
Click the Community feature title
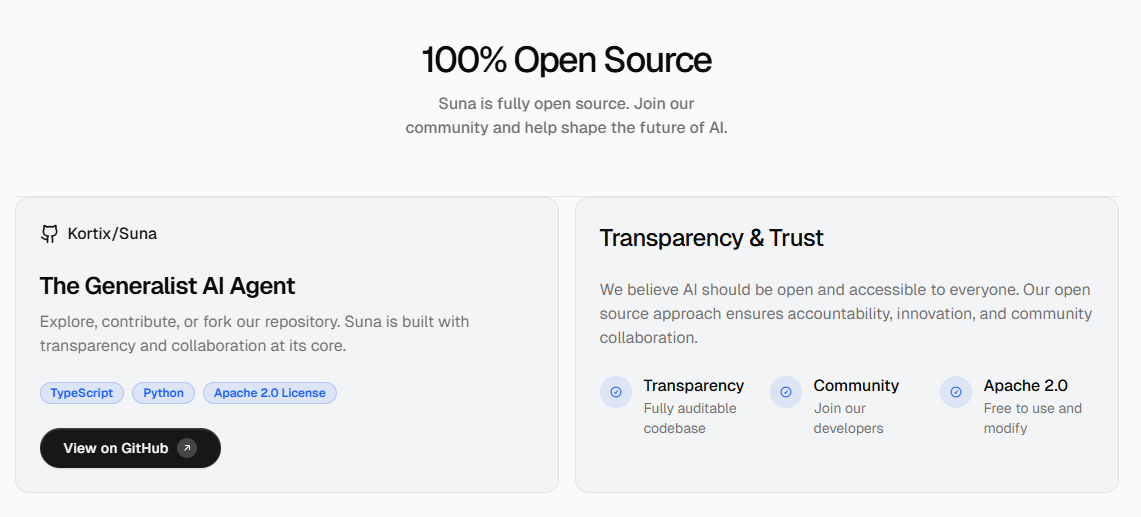click(856, 385)
